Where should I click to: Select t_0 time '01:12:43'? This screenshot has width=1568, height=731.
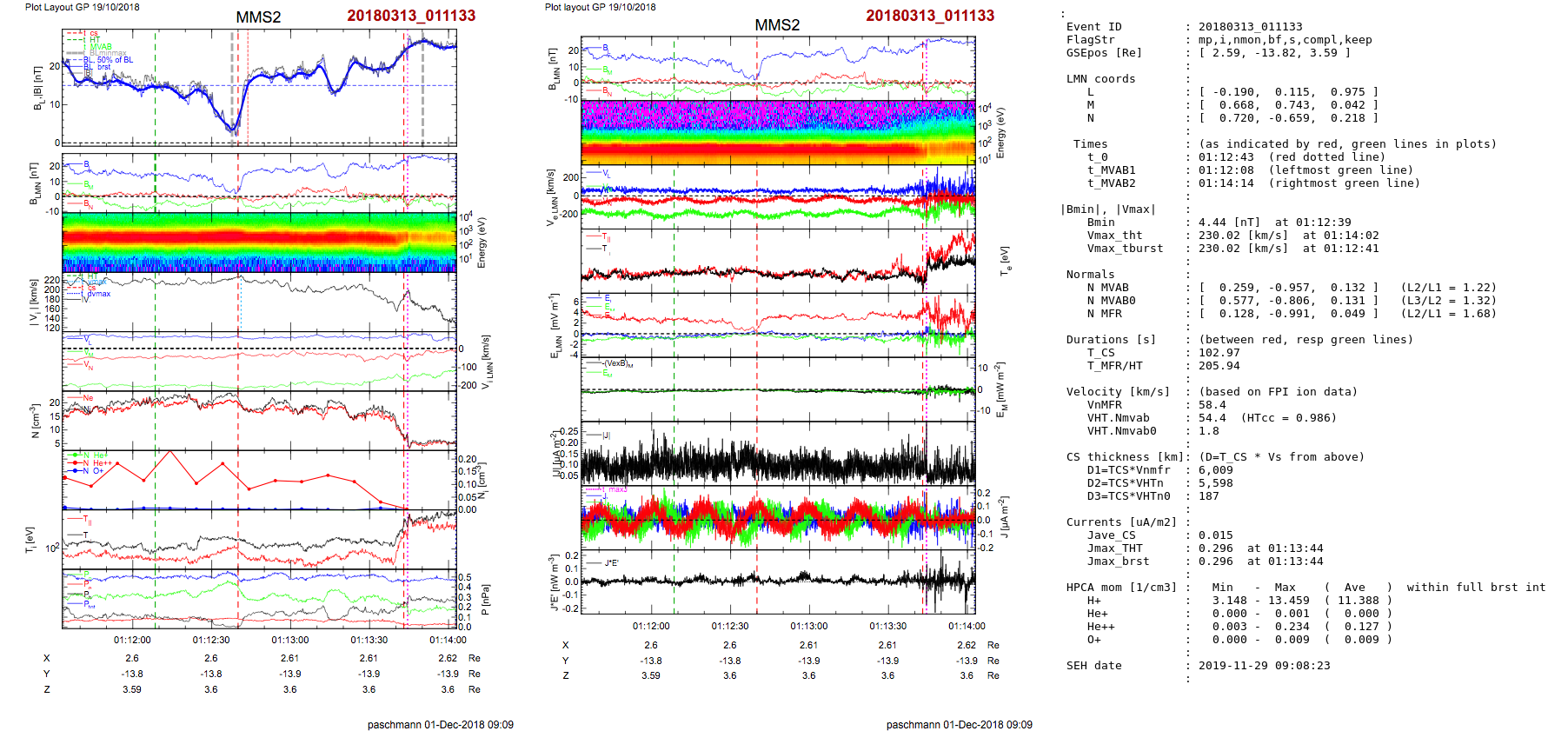point(1226,157)
